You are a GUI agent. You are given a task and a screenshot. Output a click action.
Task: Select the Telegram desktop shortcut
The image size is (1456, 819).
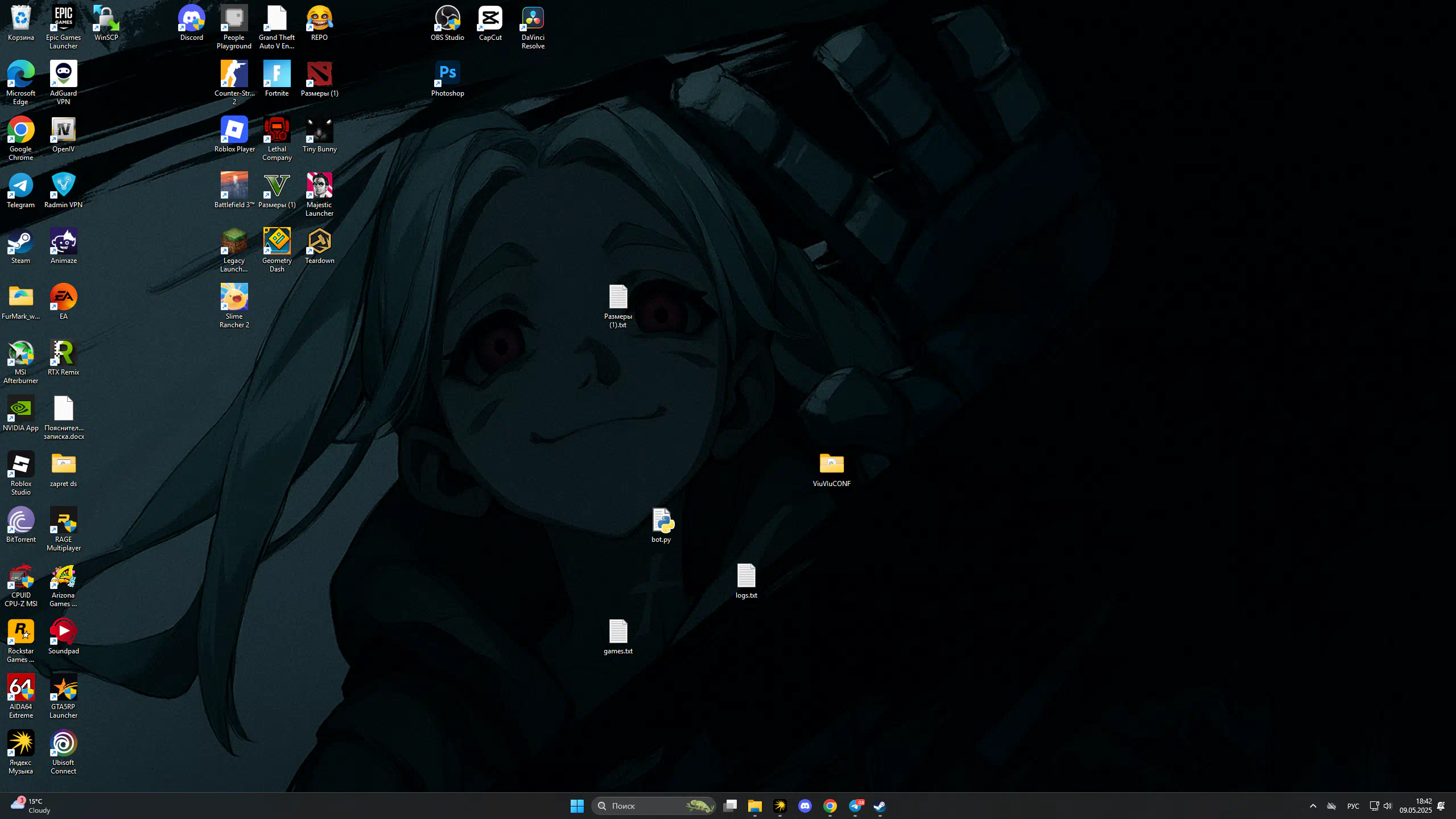[21, 191]
